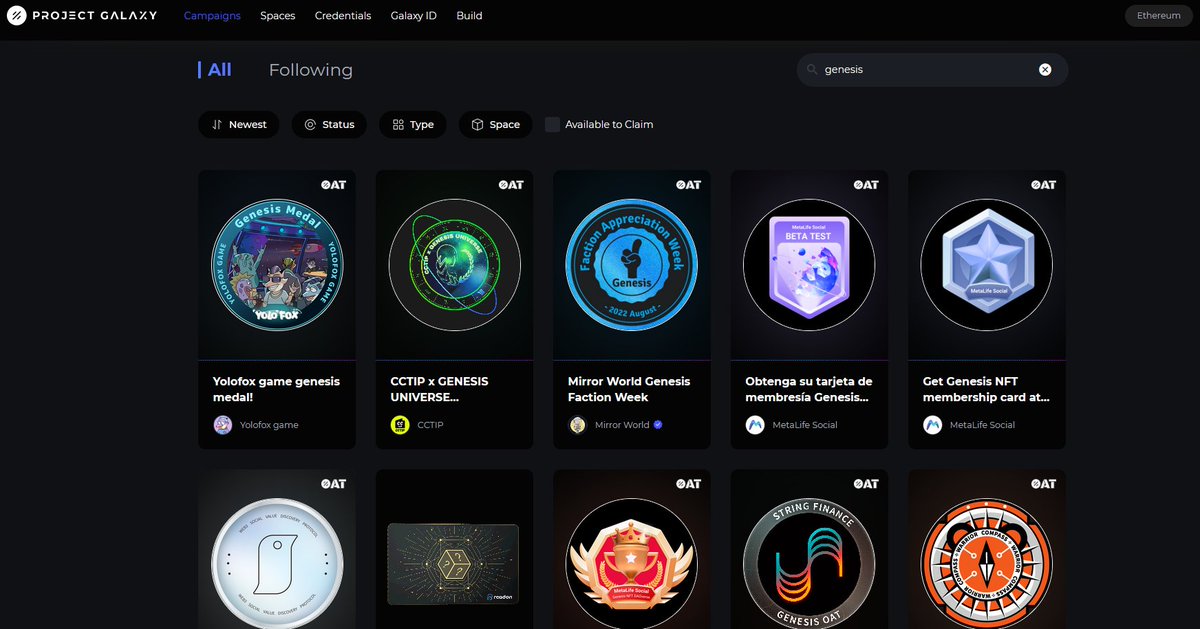Clear the genesis search text
This screenshot has height=629, width=1200.
tap(1045, 70)
